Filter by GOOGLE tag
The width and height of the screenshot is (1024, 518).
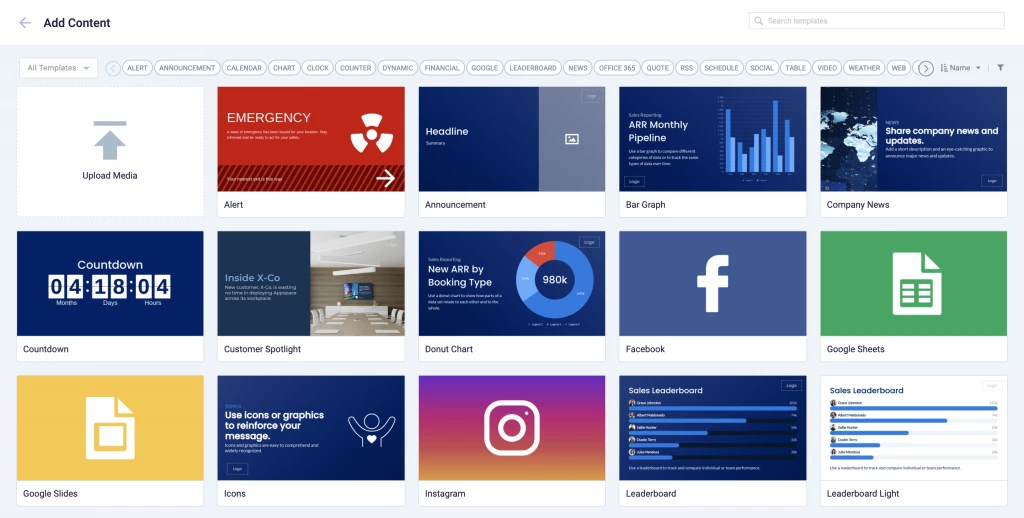485,68
